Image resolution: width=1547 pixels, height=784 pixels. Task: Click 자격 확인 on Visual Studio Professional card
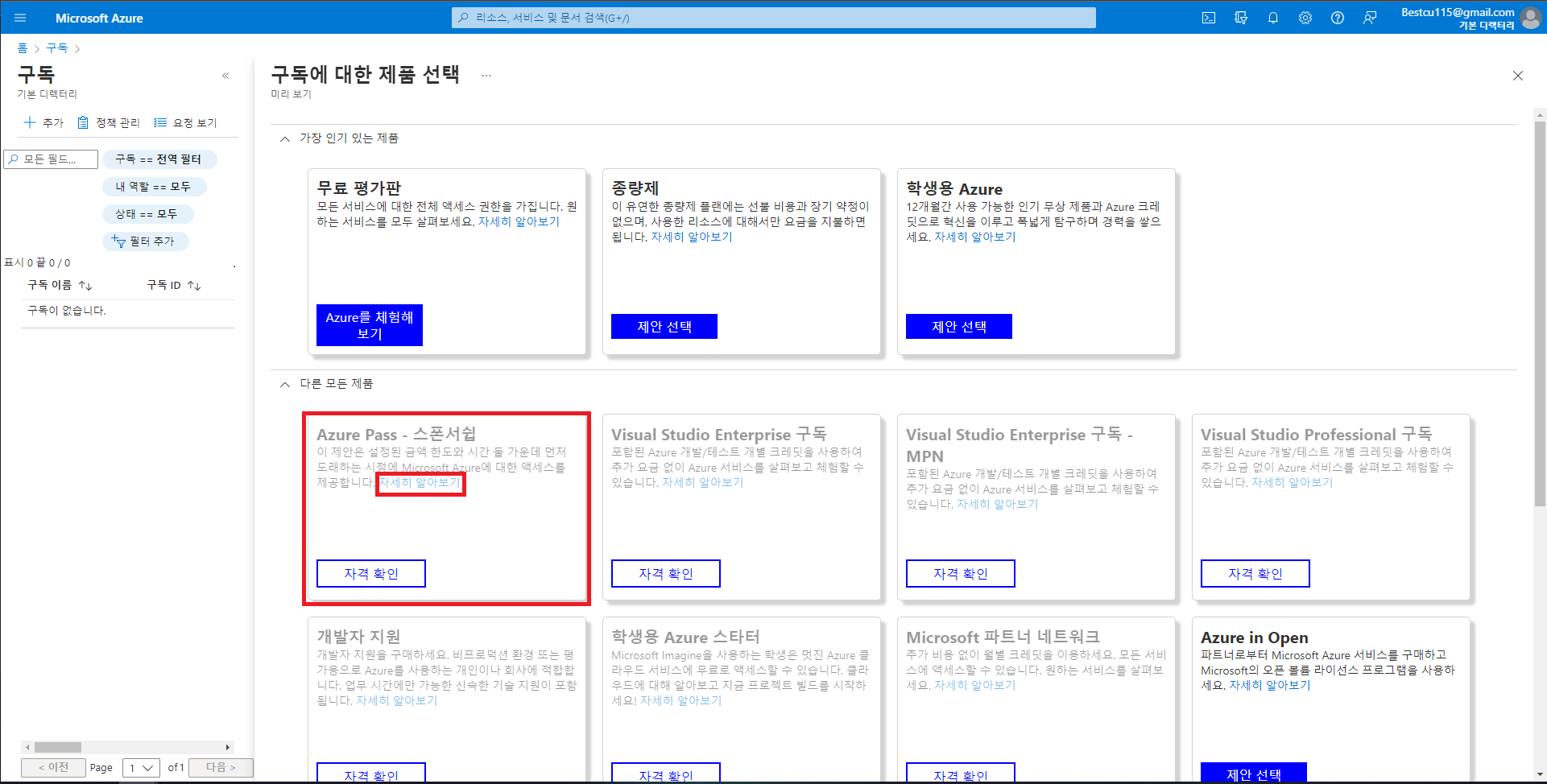1255,574
